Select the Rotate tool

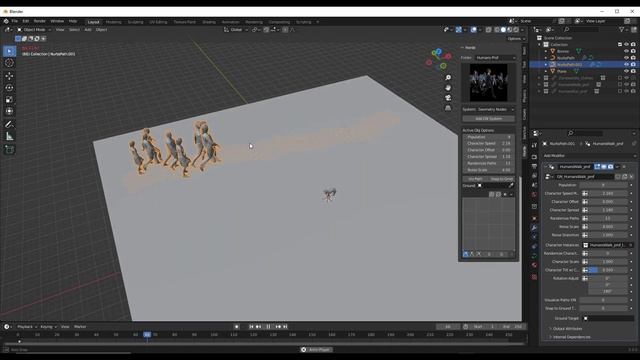[x=9, y=88]
